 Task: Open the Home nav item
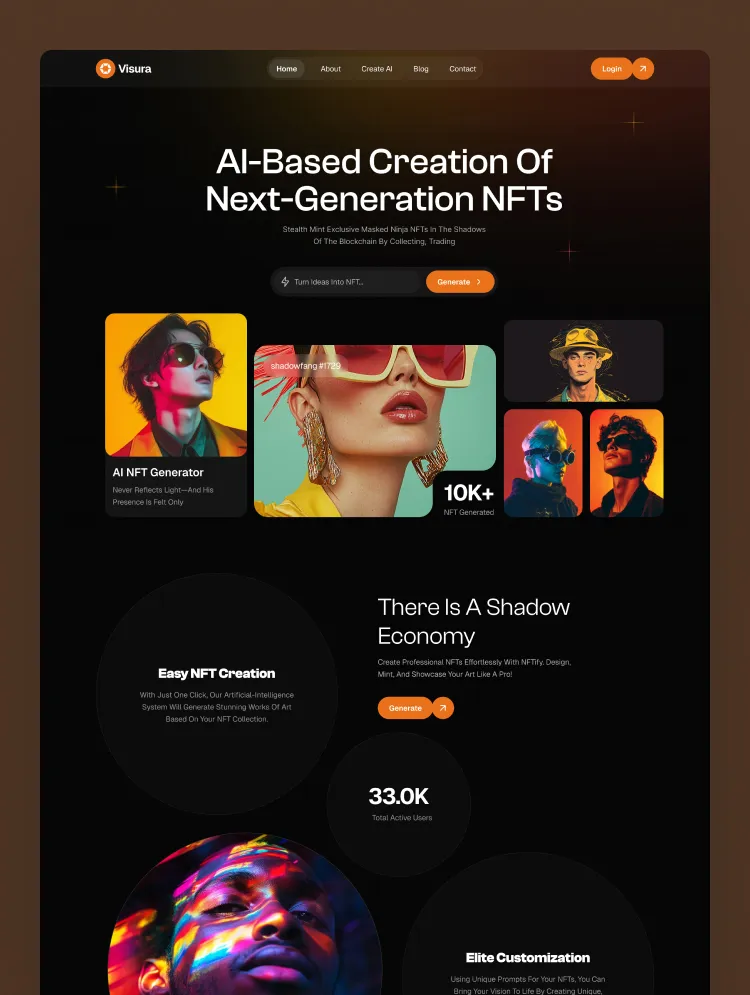pyautogui.click(x=287, y=69)
